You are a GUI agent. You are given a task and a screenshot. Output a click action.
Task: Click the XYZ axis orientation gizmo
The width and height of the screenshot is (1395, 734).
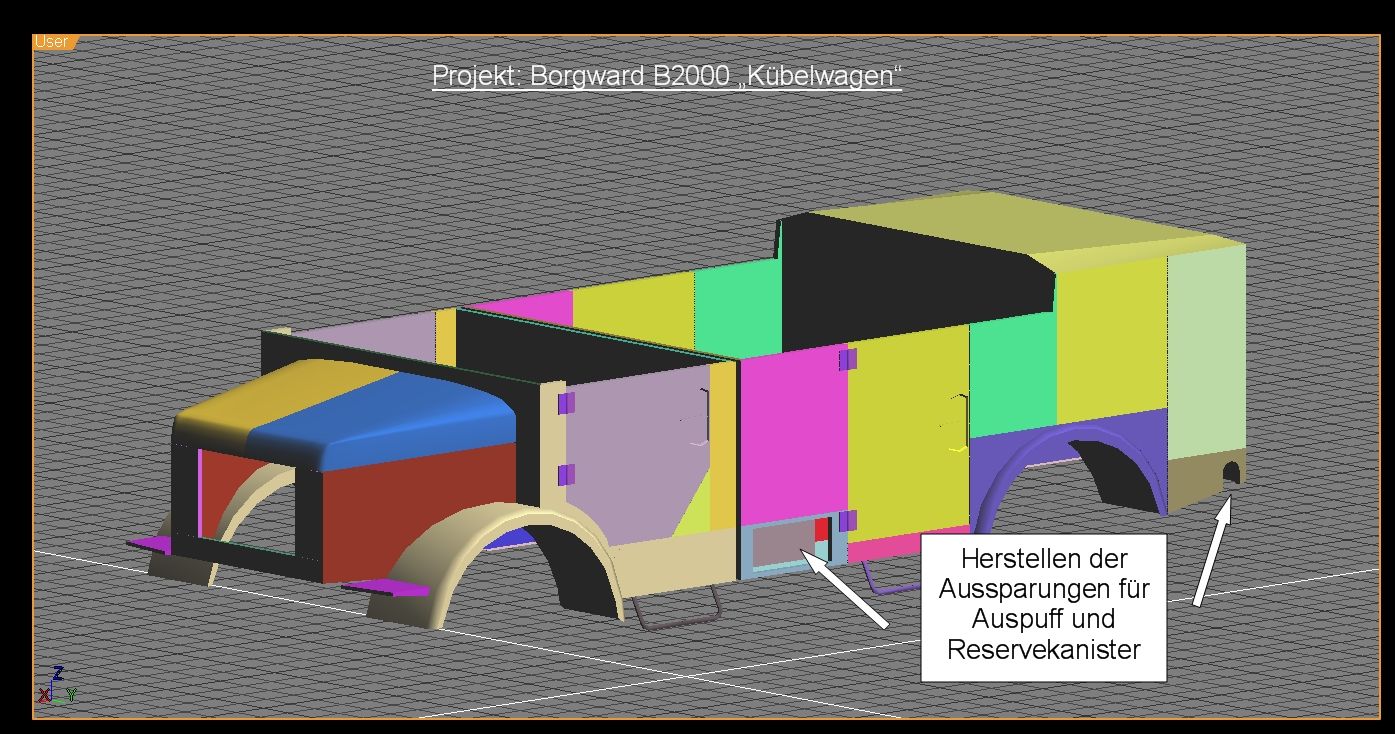tap(57, 687)
